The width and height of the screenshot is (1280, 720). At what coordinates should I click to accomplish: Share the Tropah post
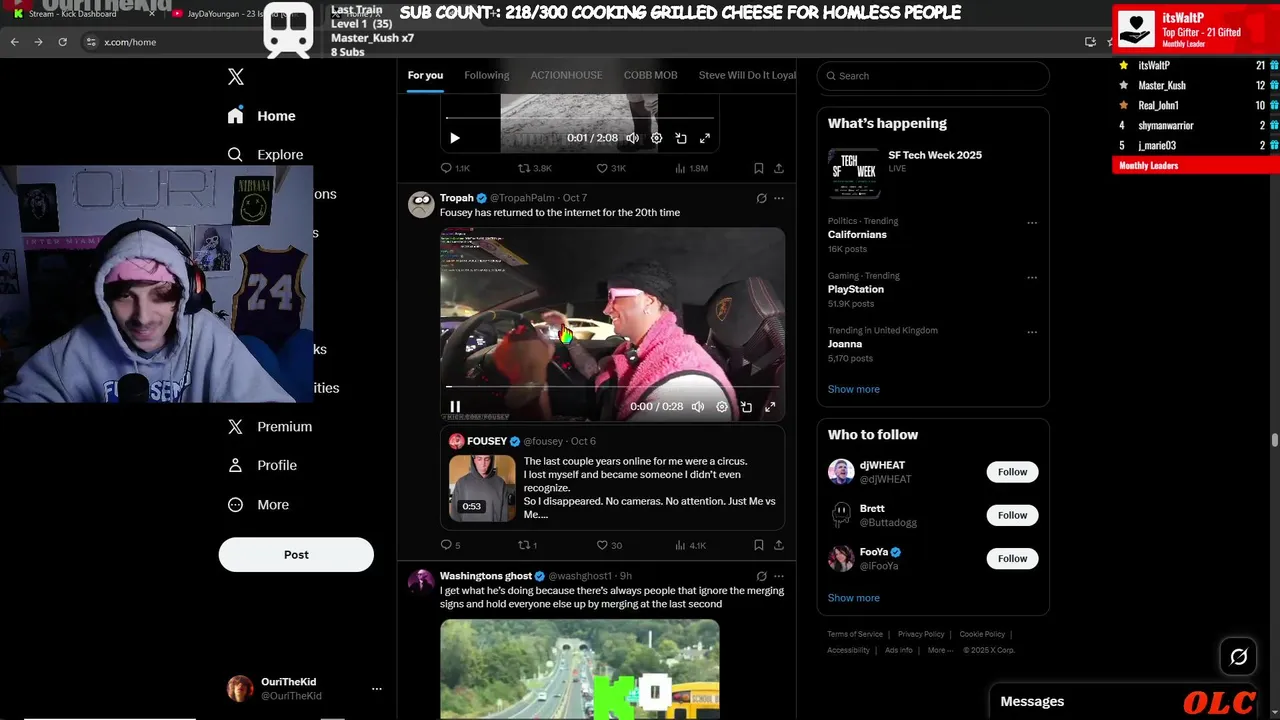pos(779,545)
